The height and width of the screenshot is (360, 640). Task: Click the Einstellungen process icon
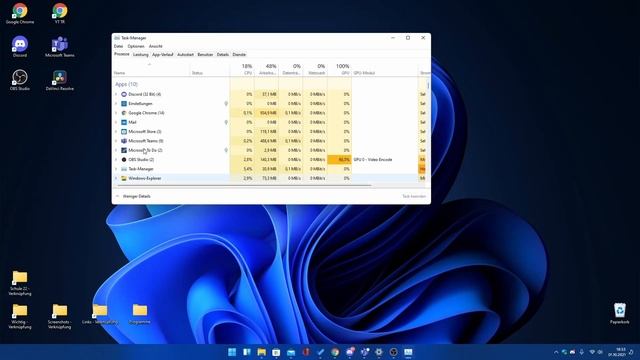coord(124,104)
